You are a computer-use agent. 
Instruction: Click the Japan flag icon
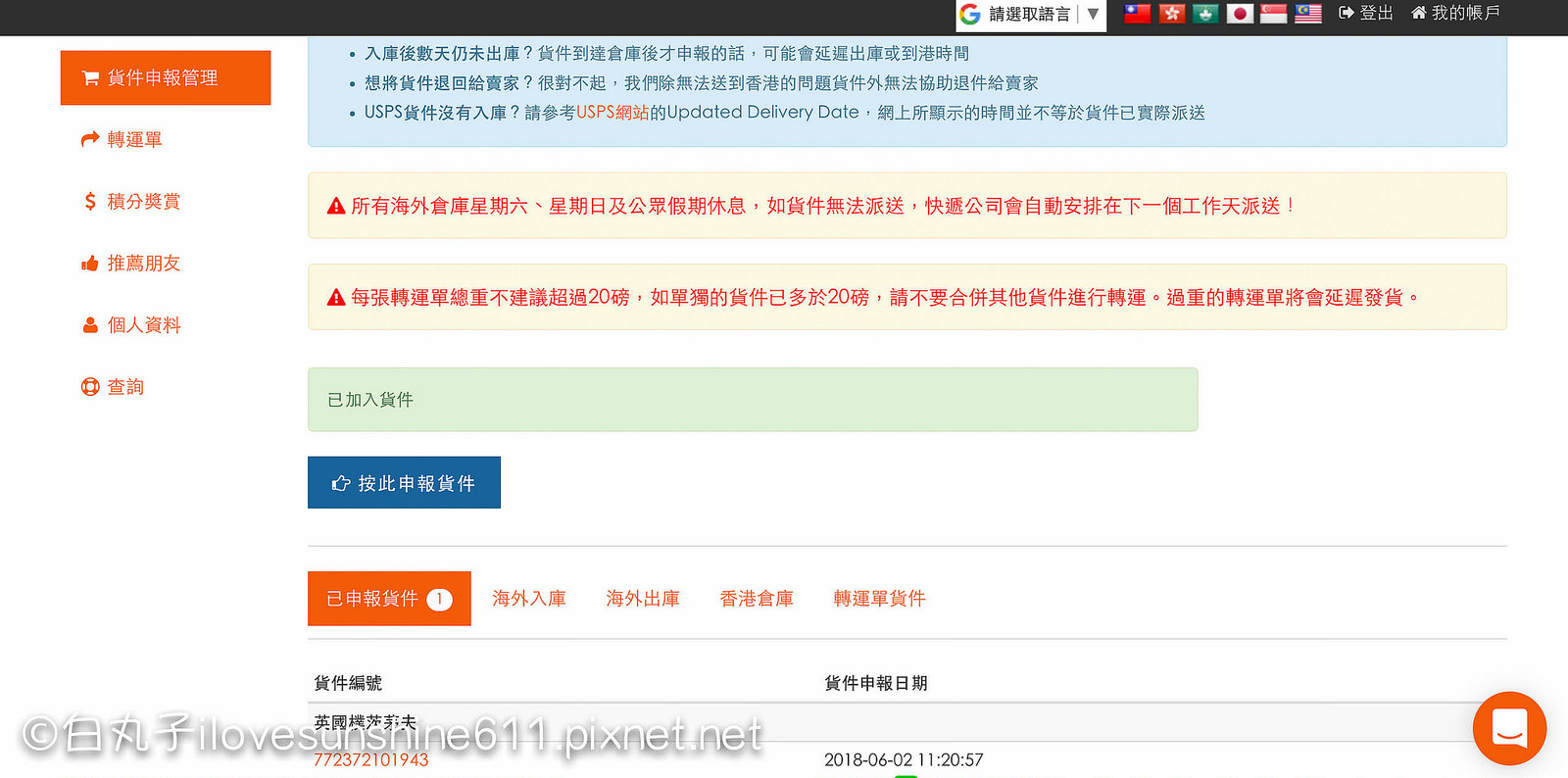tap(1240, 14)
